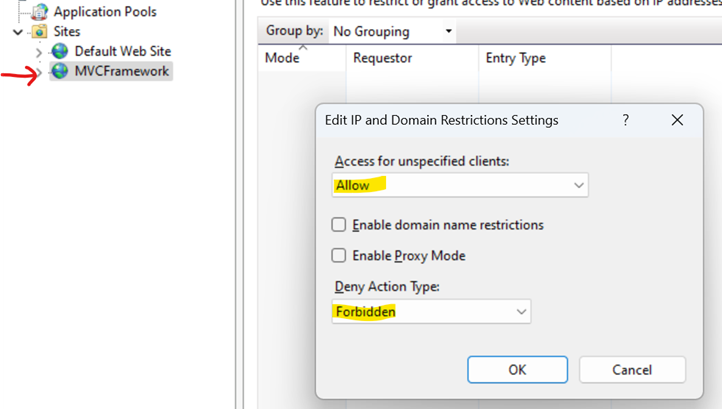Click the Cancel button
Screen dimensions: 722x409
pos(632,369)
